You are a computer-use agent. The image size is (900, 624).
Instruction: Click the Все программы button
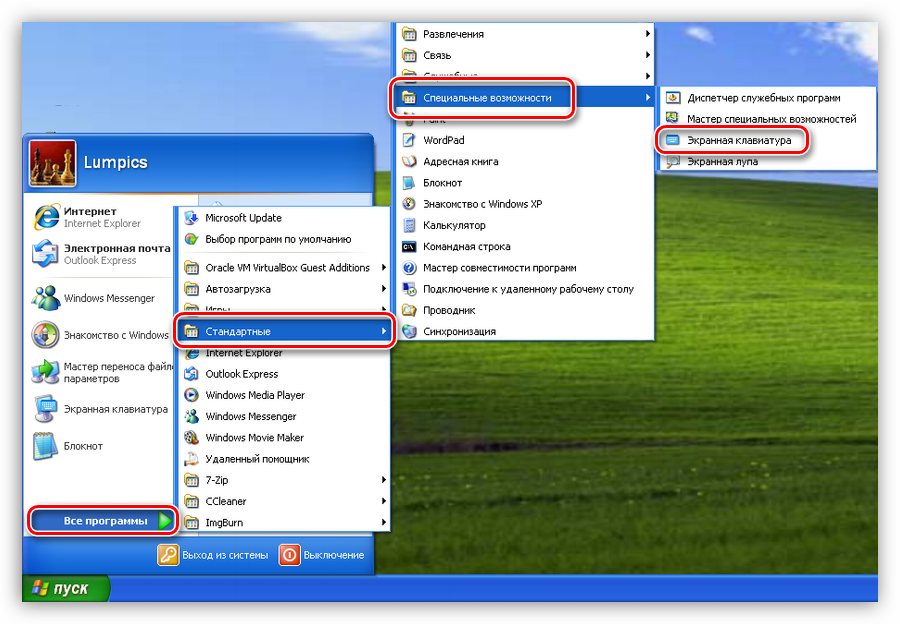104,520
